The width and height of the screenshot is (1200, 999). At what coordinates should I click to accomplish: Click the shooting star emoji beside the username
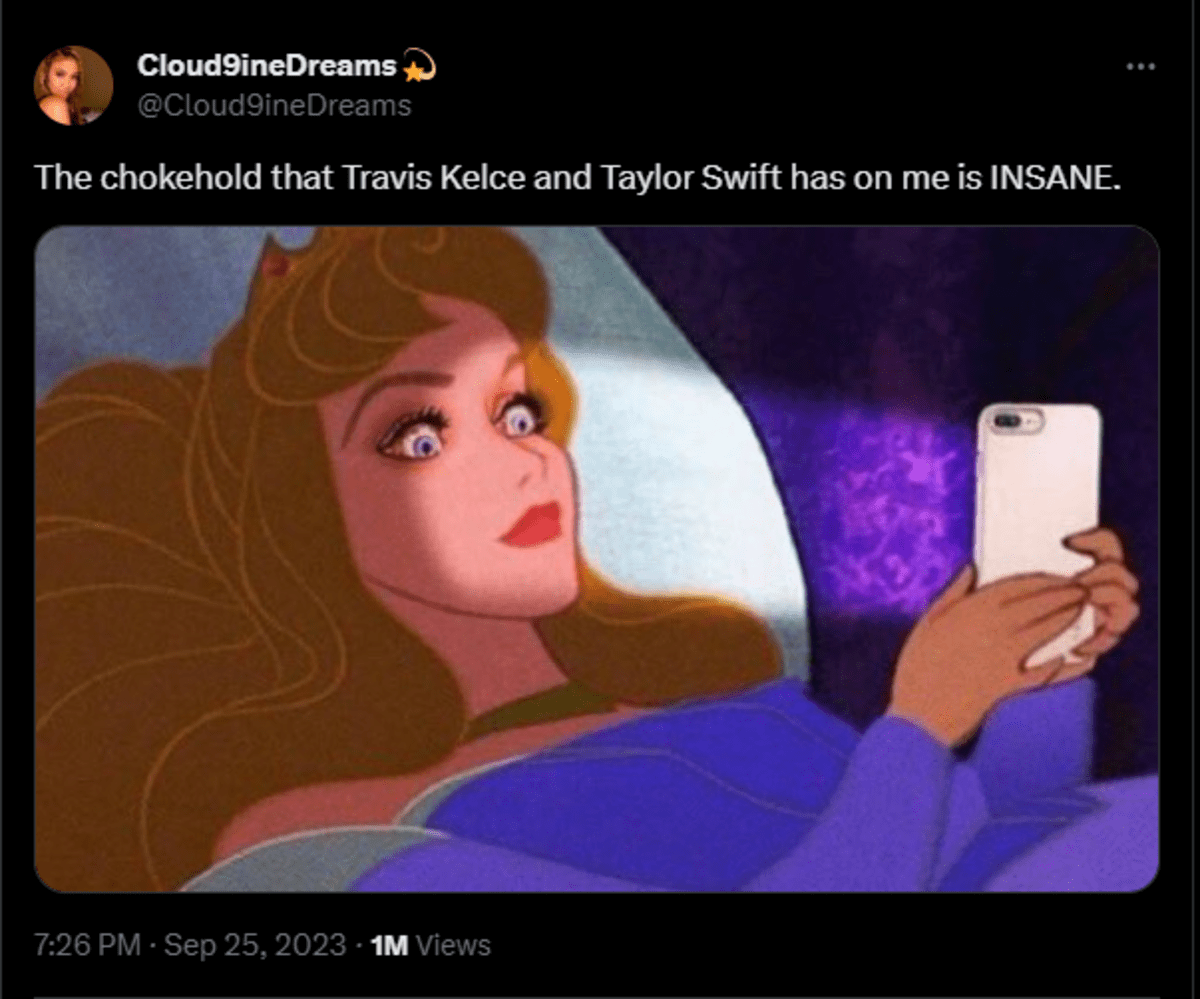(x=415, y=66)
